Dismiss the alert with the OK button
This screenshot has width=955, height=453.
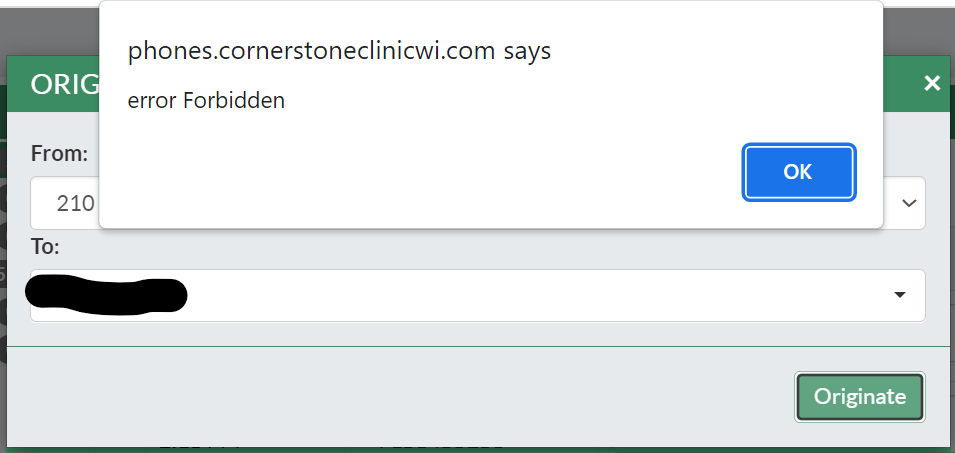click(798, 172)
